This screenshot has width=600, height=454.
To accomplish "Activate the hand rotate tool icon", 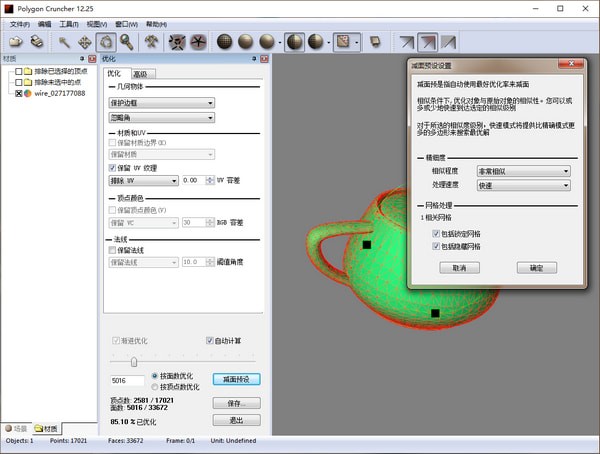I will 106,42.
